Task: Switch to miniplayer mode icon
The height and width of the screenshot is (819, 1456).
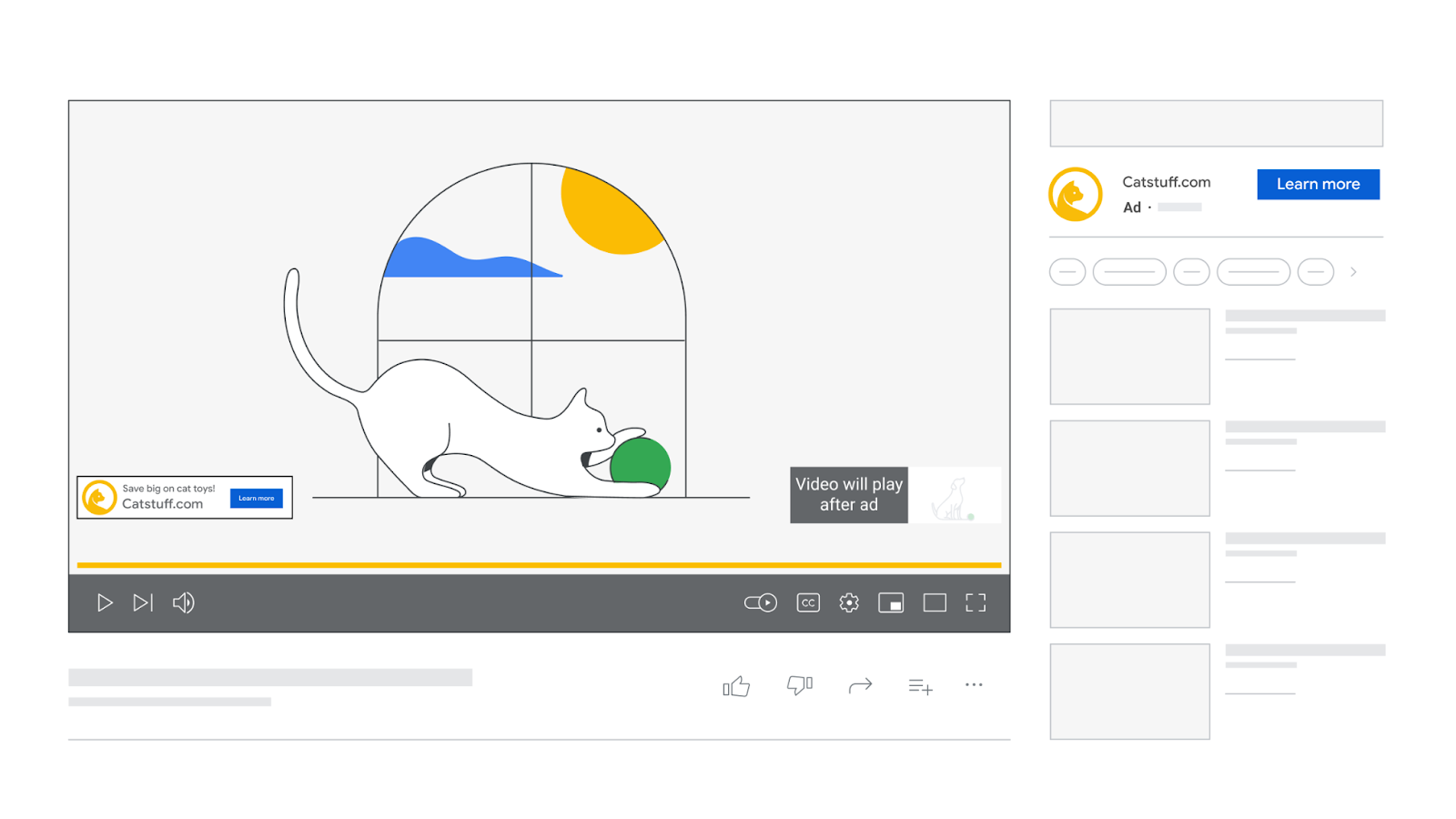Action: coord(891,602)
